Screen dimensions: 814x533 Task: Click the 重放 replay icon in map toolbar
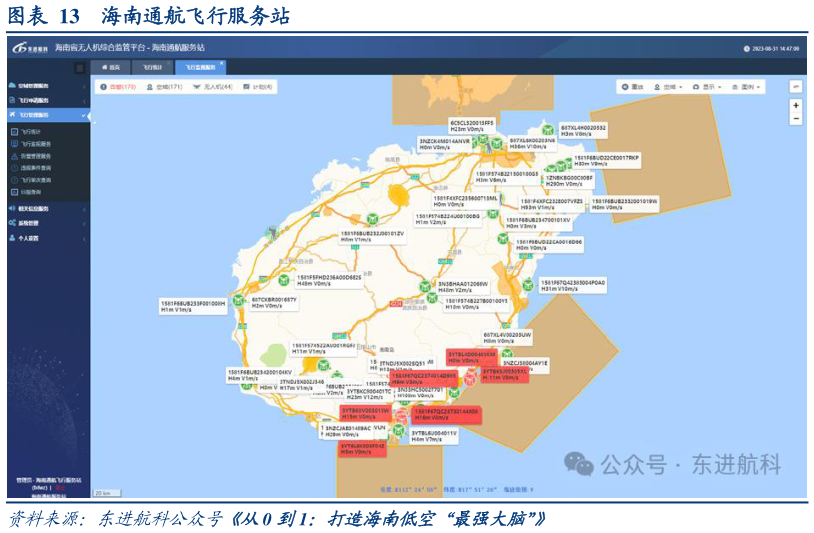630,87
